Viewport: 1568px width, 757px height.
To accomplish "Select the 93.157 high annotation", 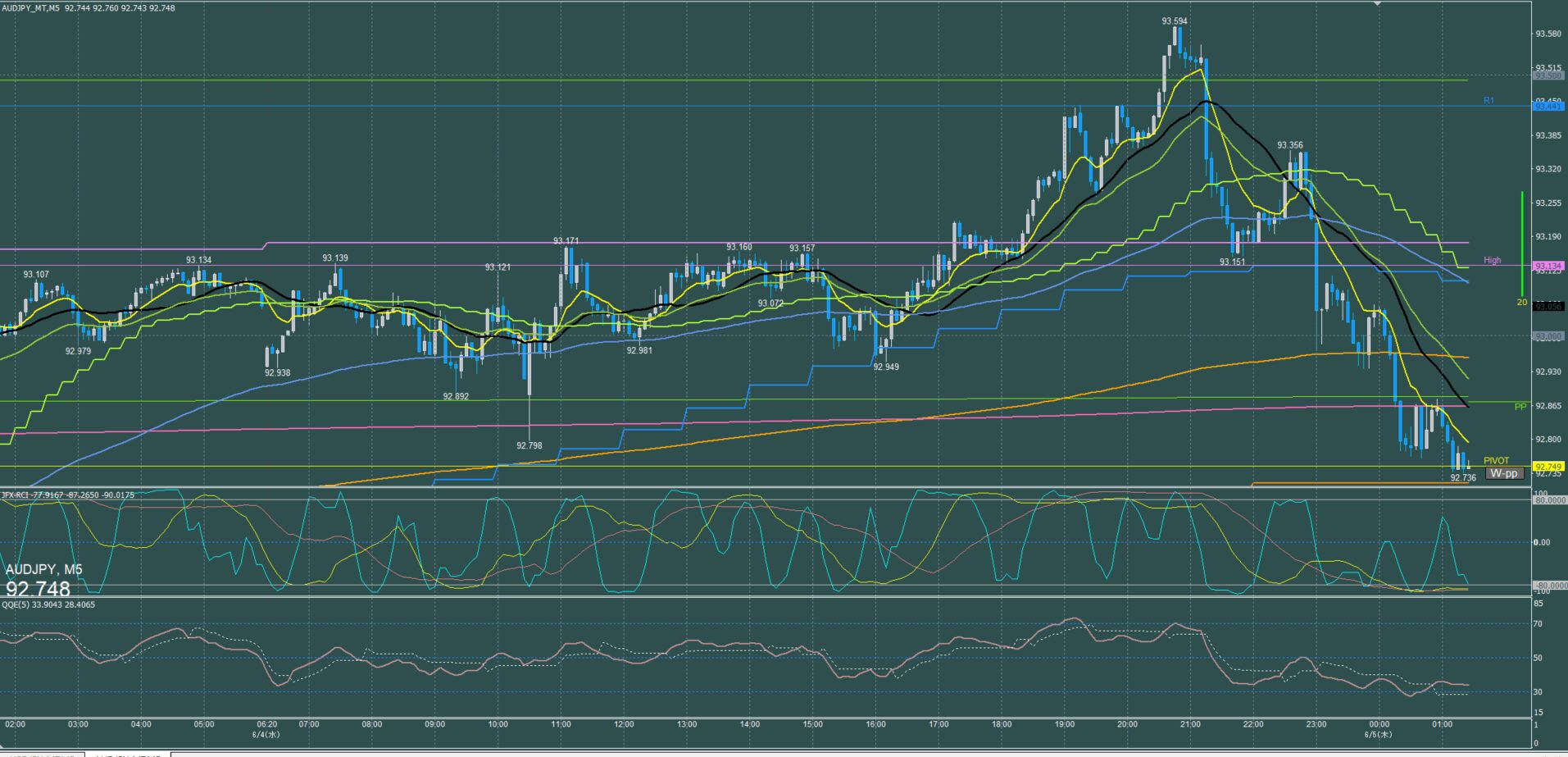I will (x=802, y=249).
